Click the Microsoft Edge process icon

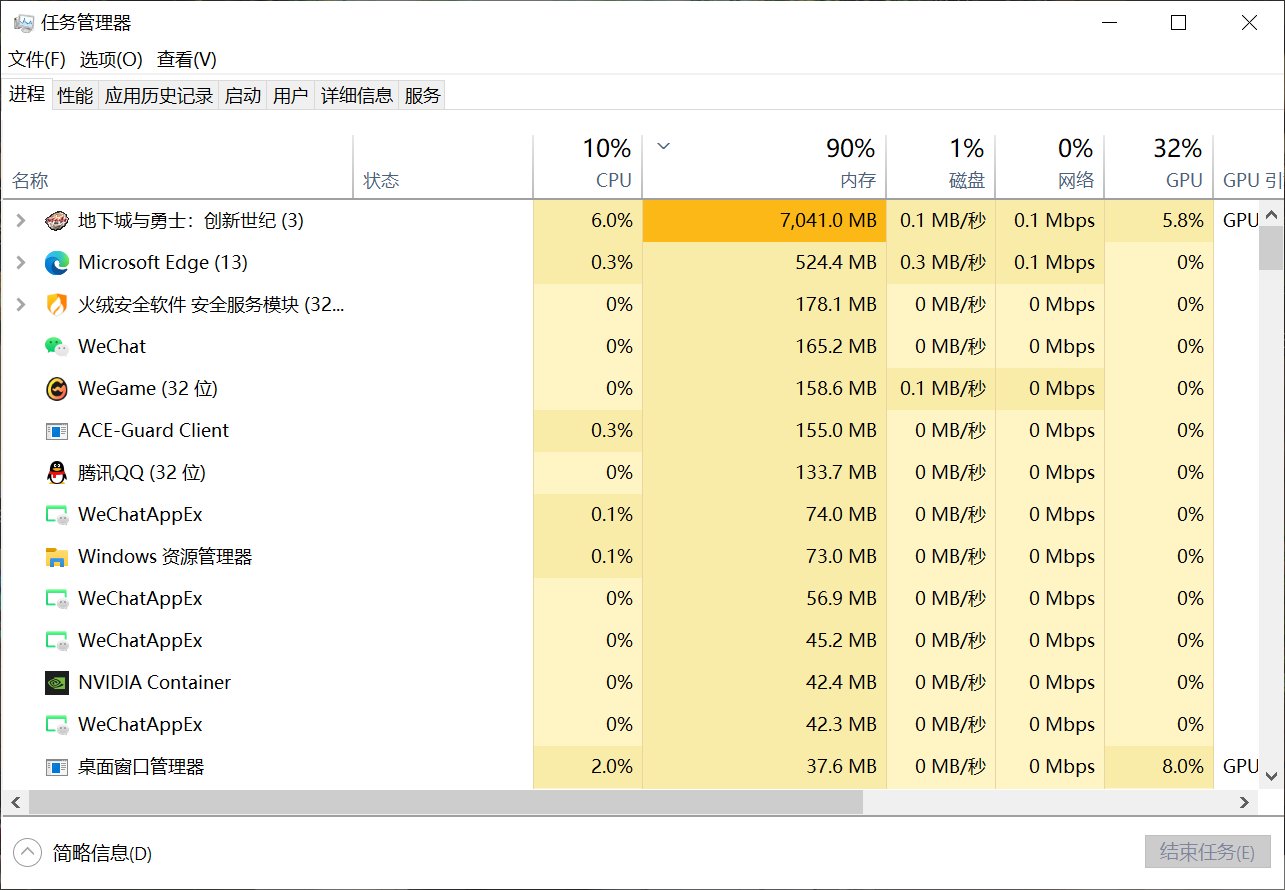tap(57, 263)
